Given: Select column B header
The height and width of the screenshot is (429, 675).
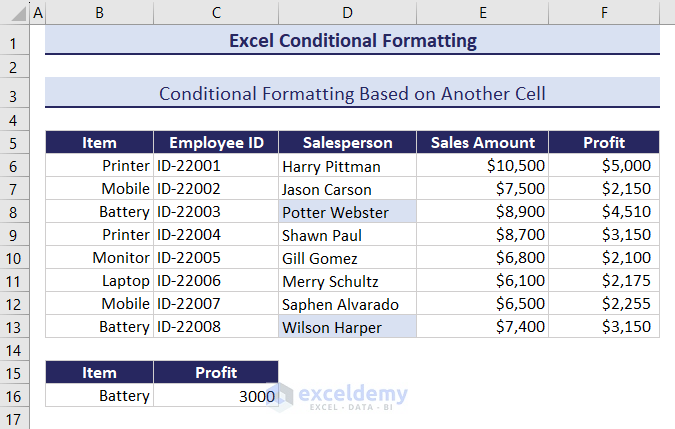Looking at the screenshot, I should coord(99,13).
